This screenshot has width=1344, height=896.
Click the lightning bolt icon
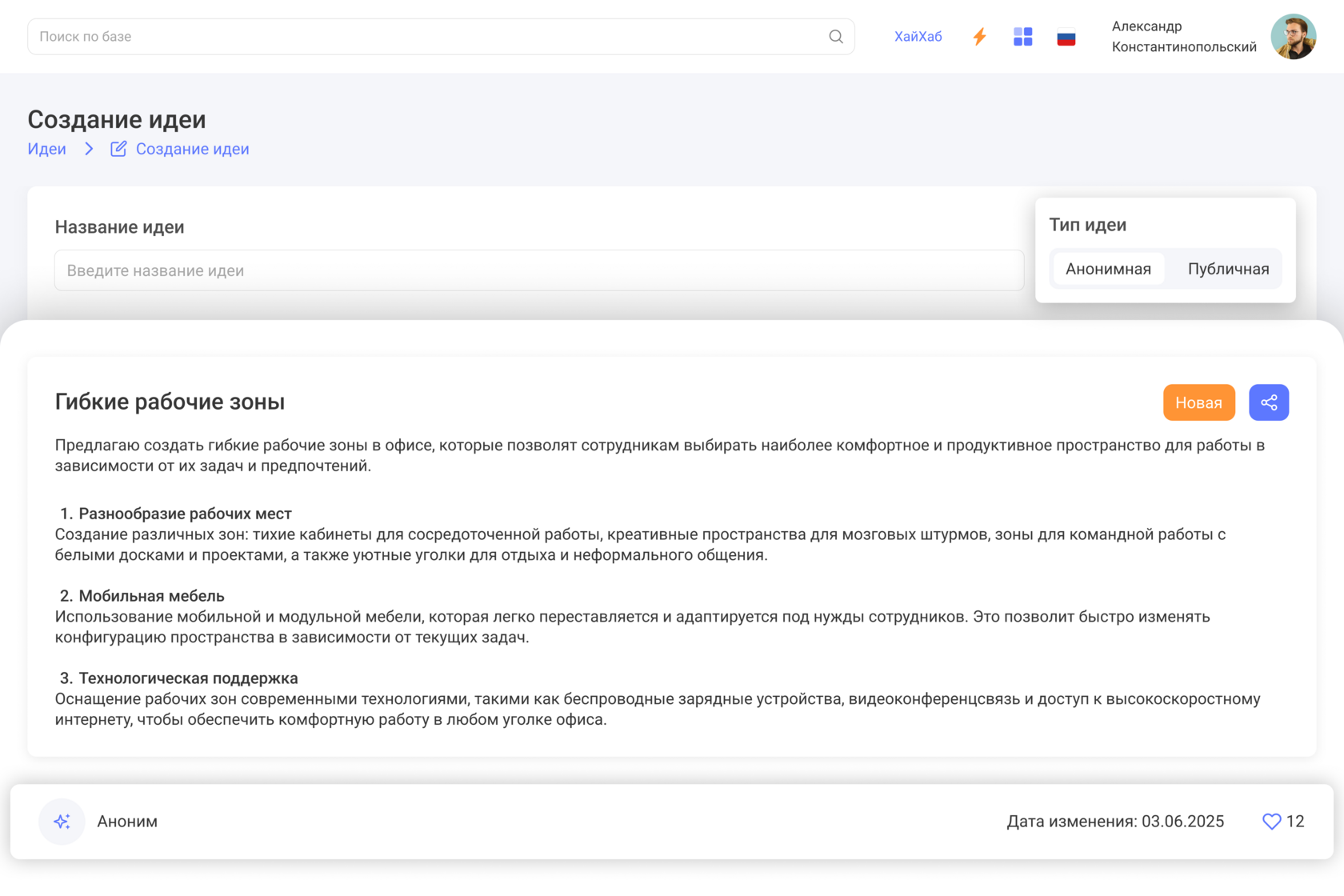(979, 37)
